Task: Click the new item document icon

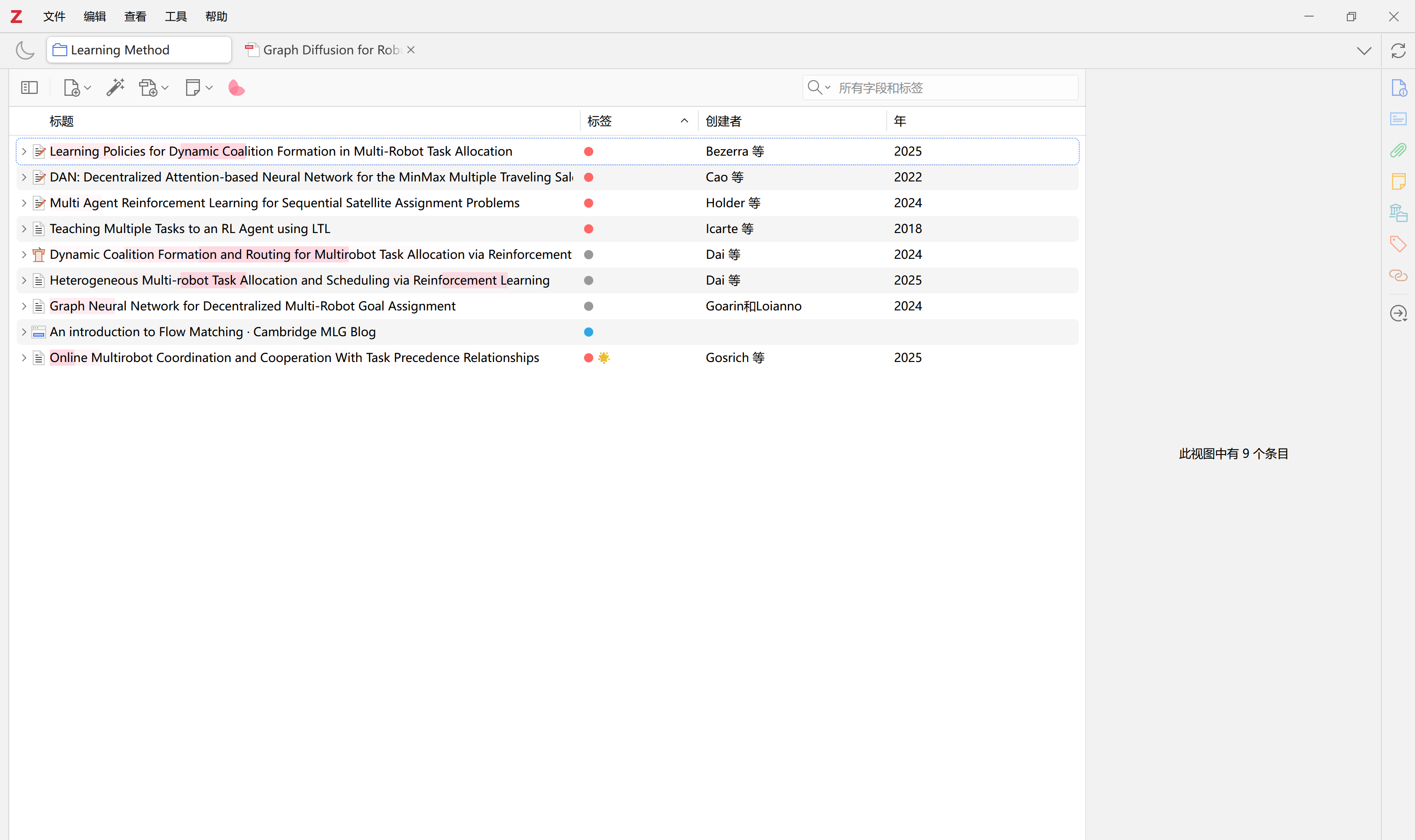Action: pyautogui.click(x=72, y=88)
